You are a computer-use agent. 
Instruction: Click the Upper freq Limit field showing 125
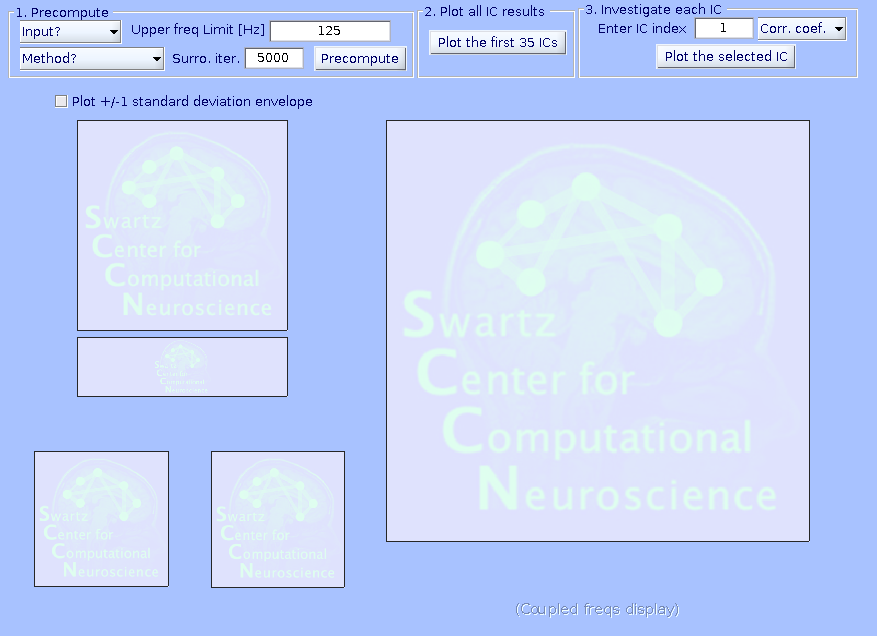tap(330, 31)
